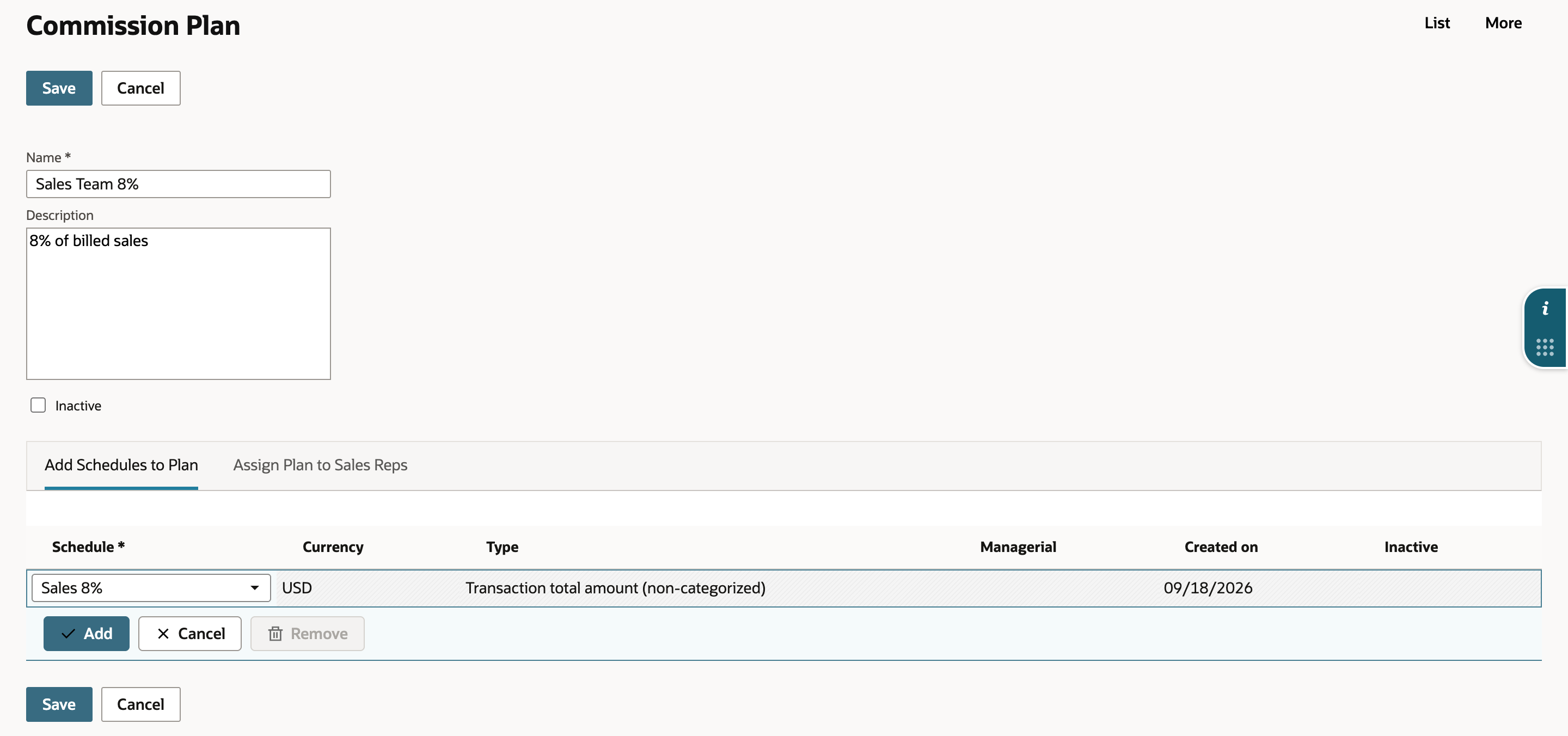
Task: Click the X icon on schedule Cancel
Action: coord(163,634)
